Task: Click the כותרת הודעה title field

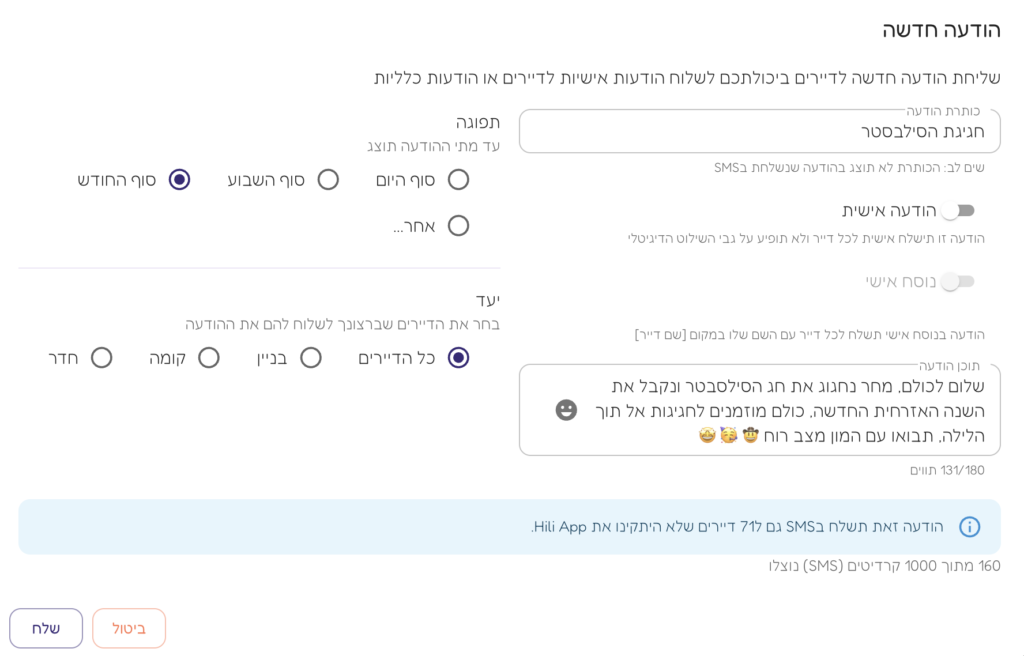Action: (x=759, y=132)
